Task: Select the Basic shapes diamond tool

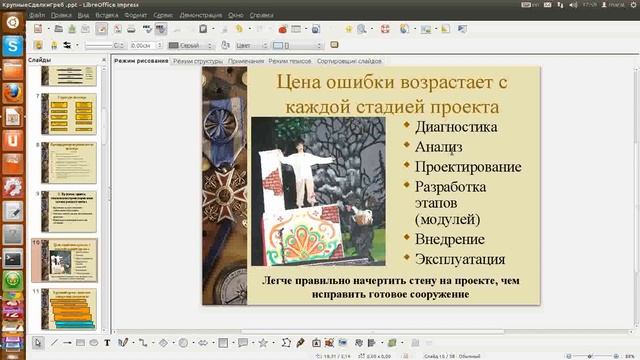Action: pyautogui.click(x=163, y=343)
